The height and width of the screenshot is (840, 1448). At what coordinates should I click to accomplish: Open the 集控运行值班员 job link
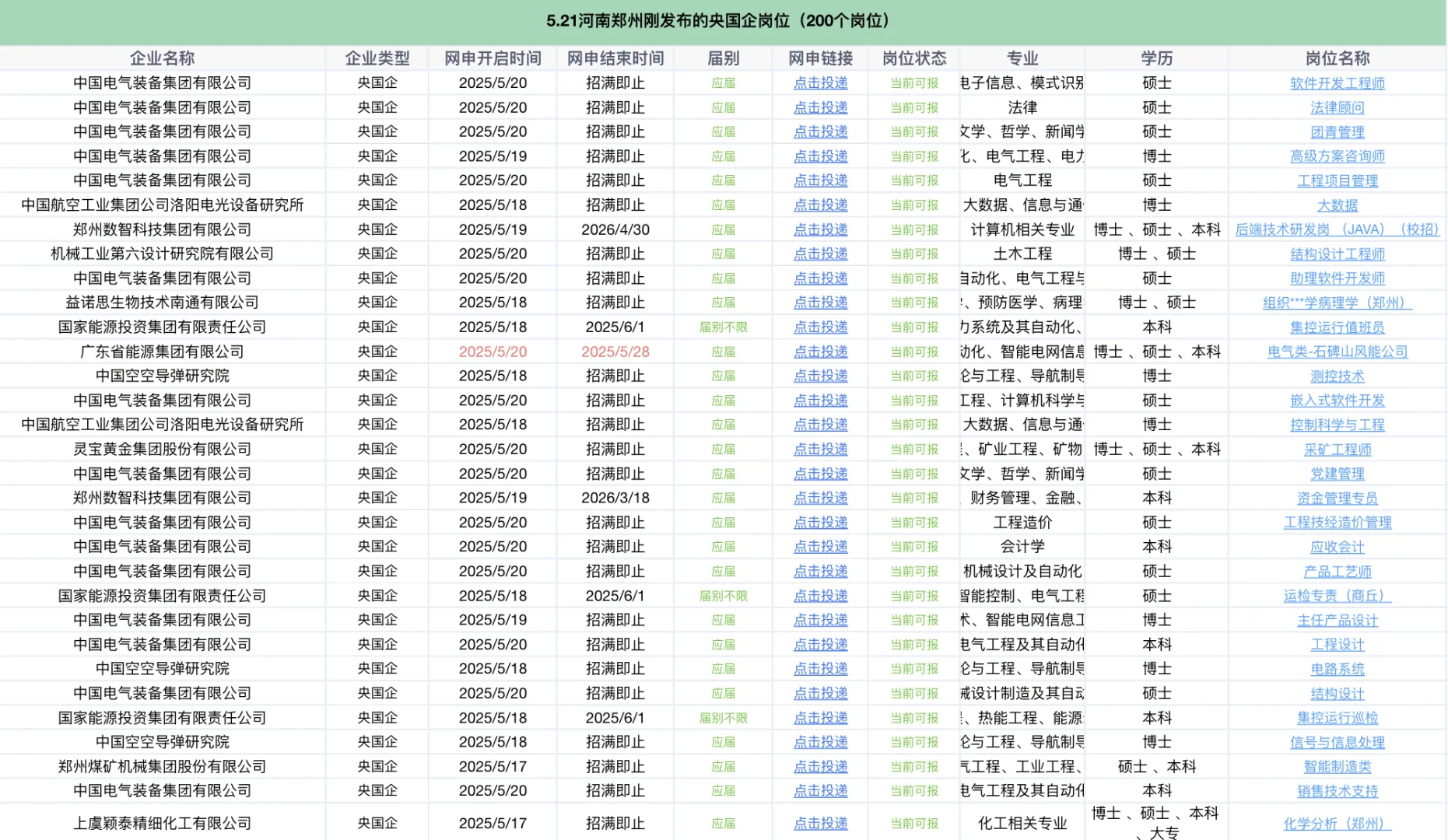(1337, 327)
